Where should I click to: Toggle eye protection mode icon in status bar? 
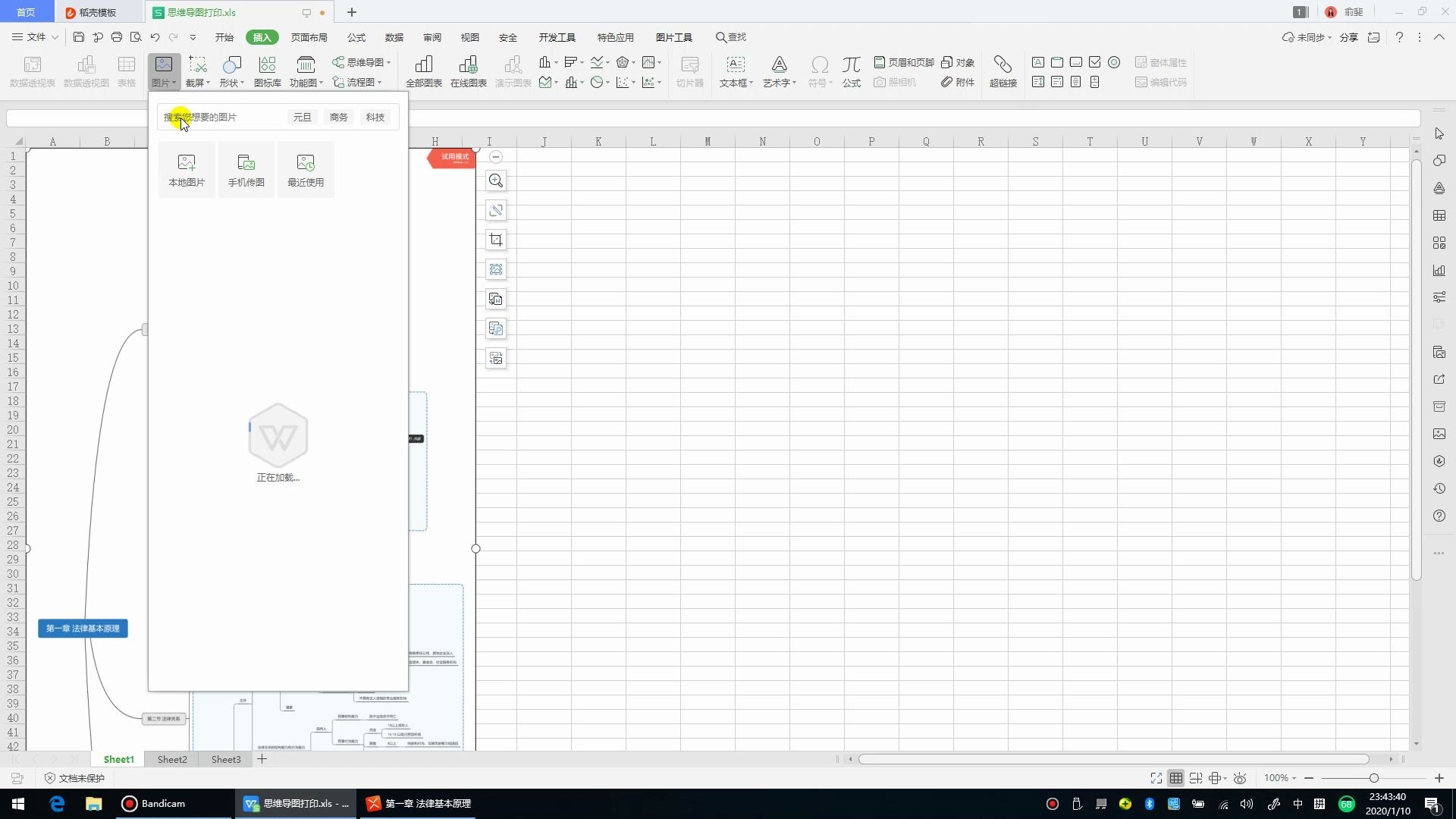[1240, 778]
